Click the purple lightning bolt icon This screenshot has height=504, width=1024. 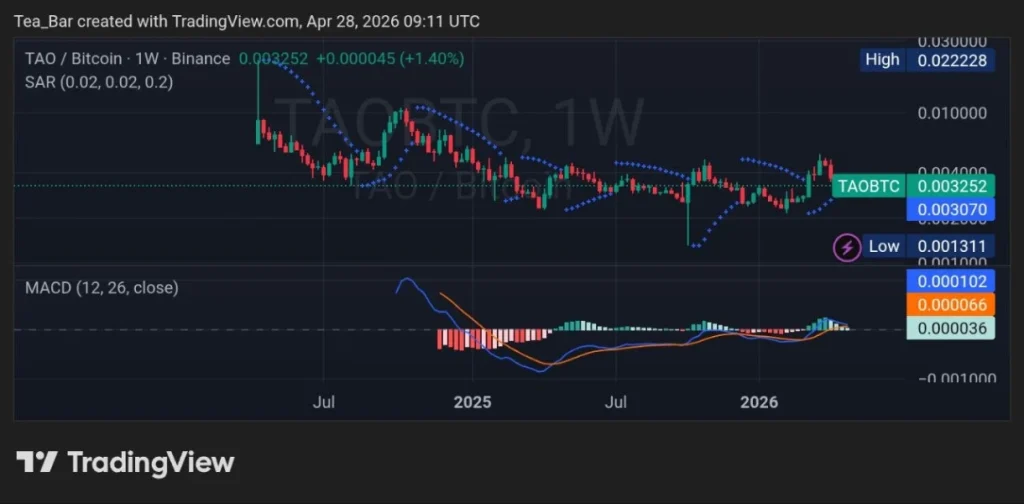[x=847, y=246]
